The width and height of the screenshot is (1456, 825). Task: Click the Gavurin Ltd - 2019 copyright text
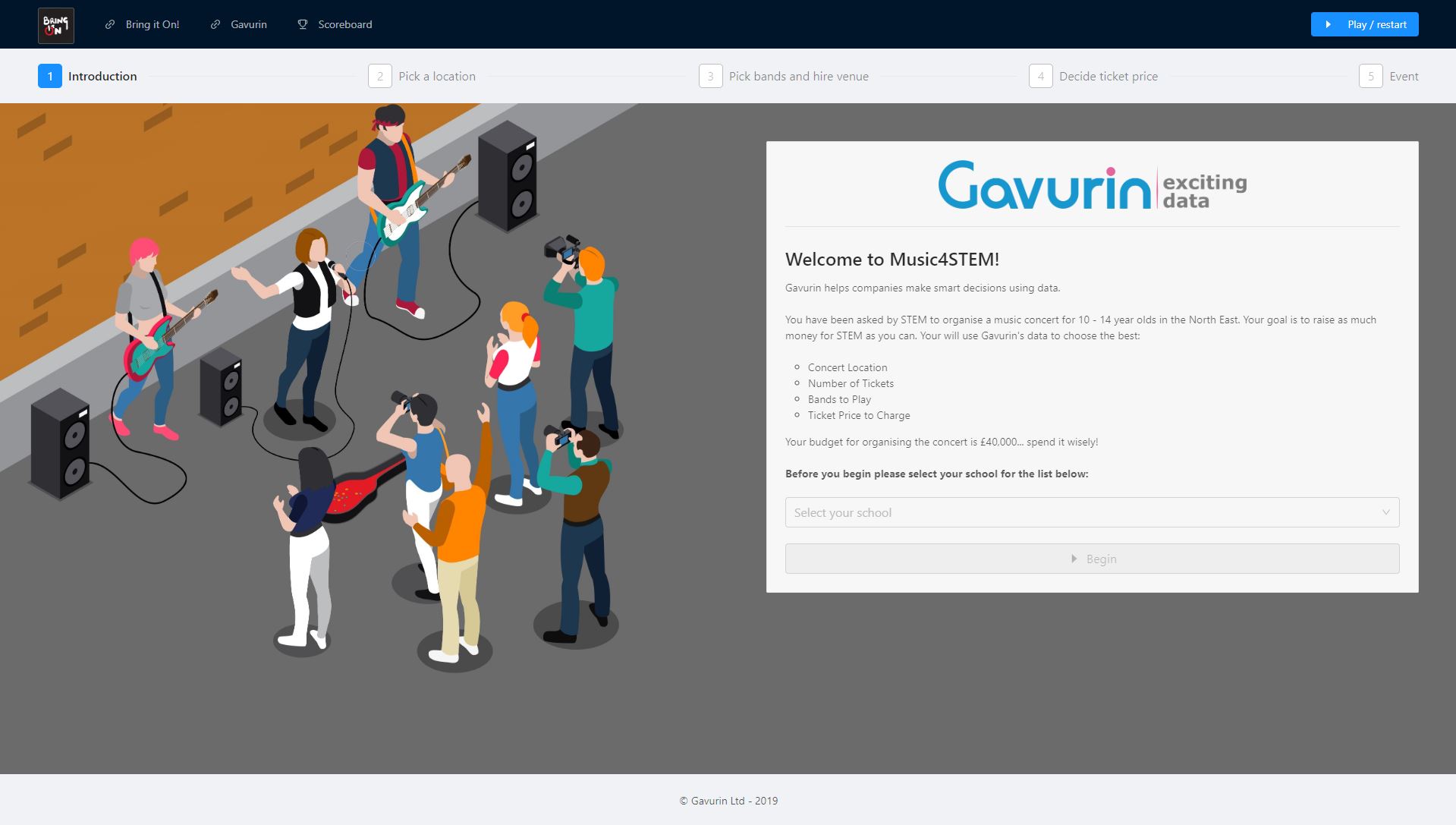click(728, 801)
